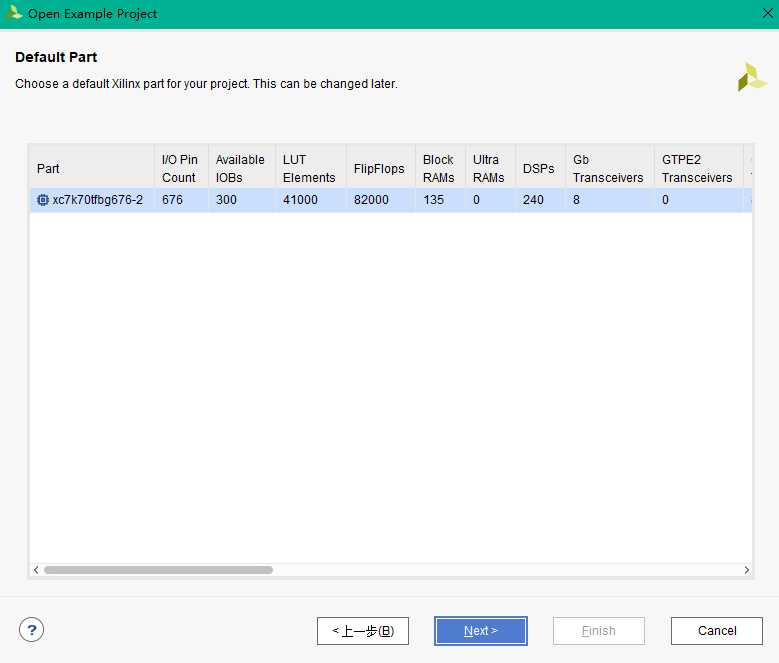This screenshot has width=779, height=663.
Task: Click the chip icon beside xc7k70tfbg676-2
Action: [43, 200]
